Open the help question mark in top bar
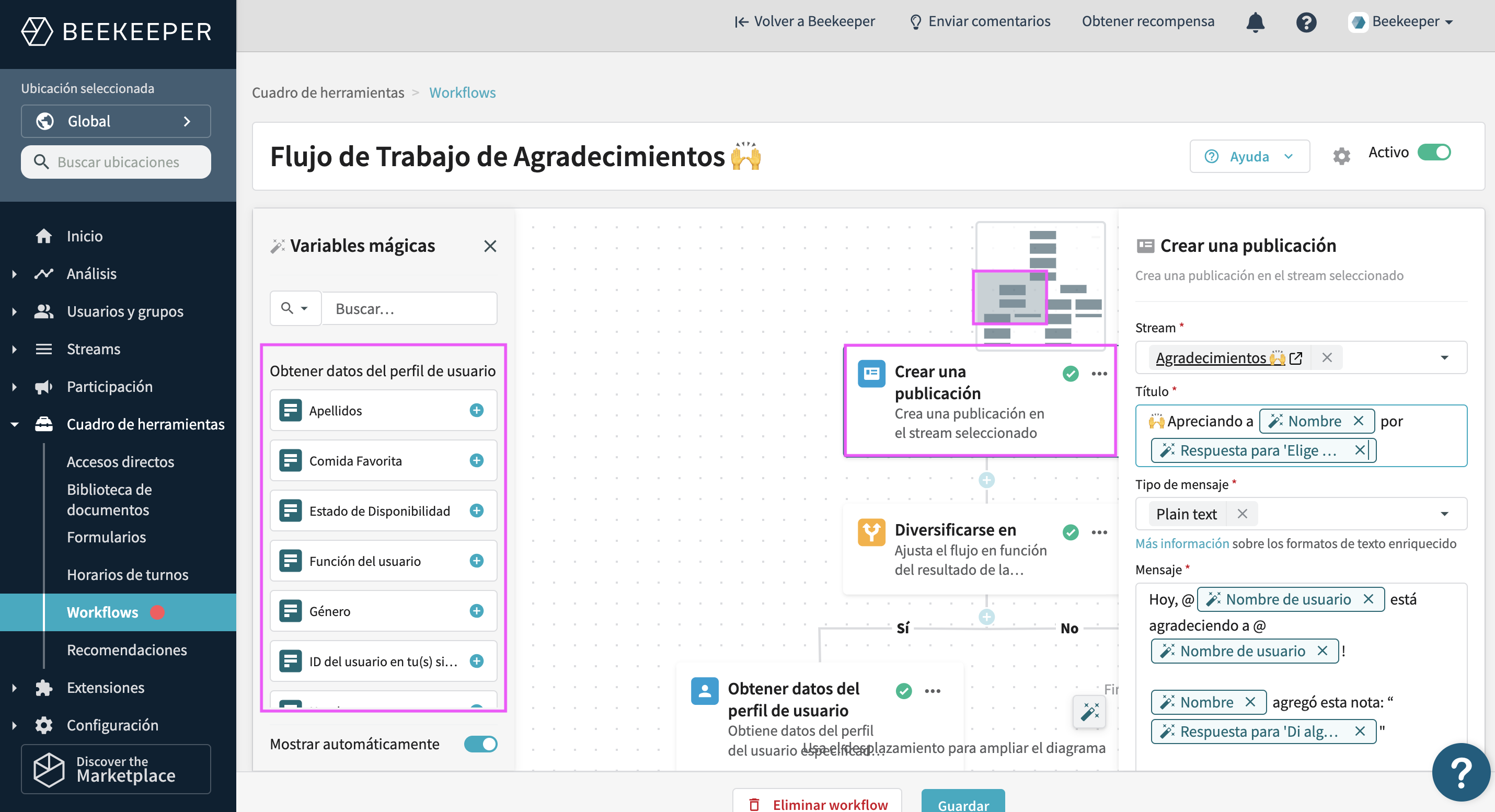1495x812 pixels. 1306,22
